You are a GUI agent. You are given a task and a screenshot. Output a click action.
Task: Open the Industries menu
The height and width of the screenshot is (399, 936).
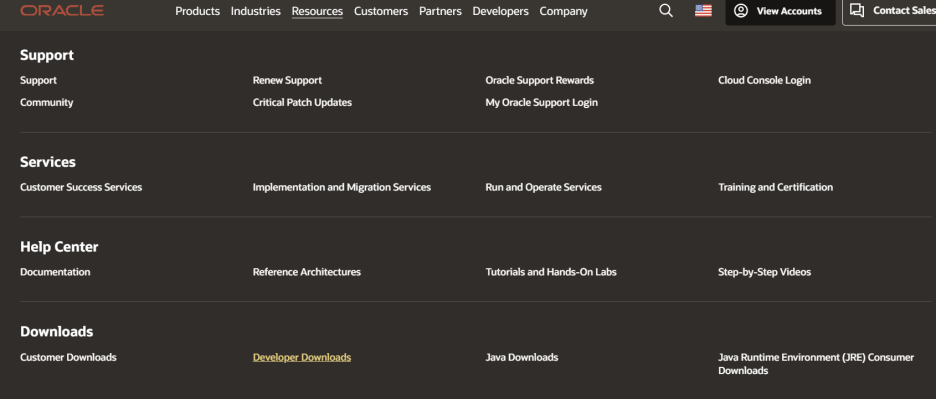tap(255, 11)
